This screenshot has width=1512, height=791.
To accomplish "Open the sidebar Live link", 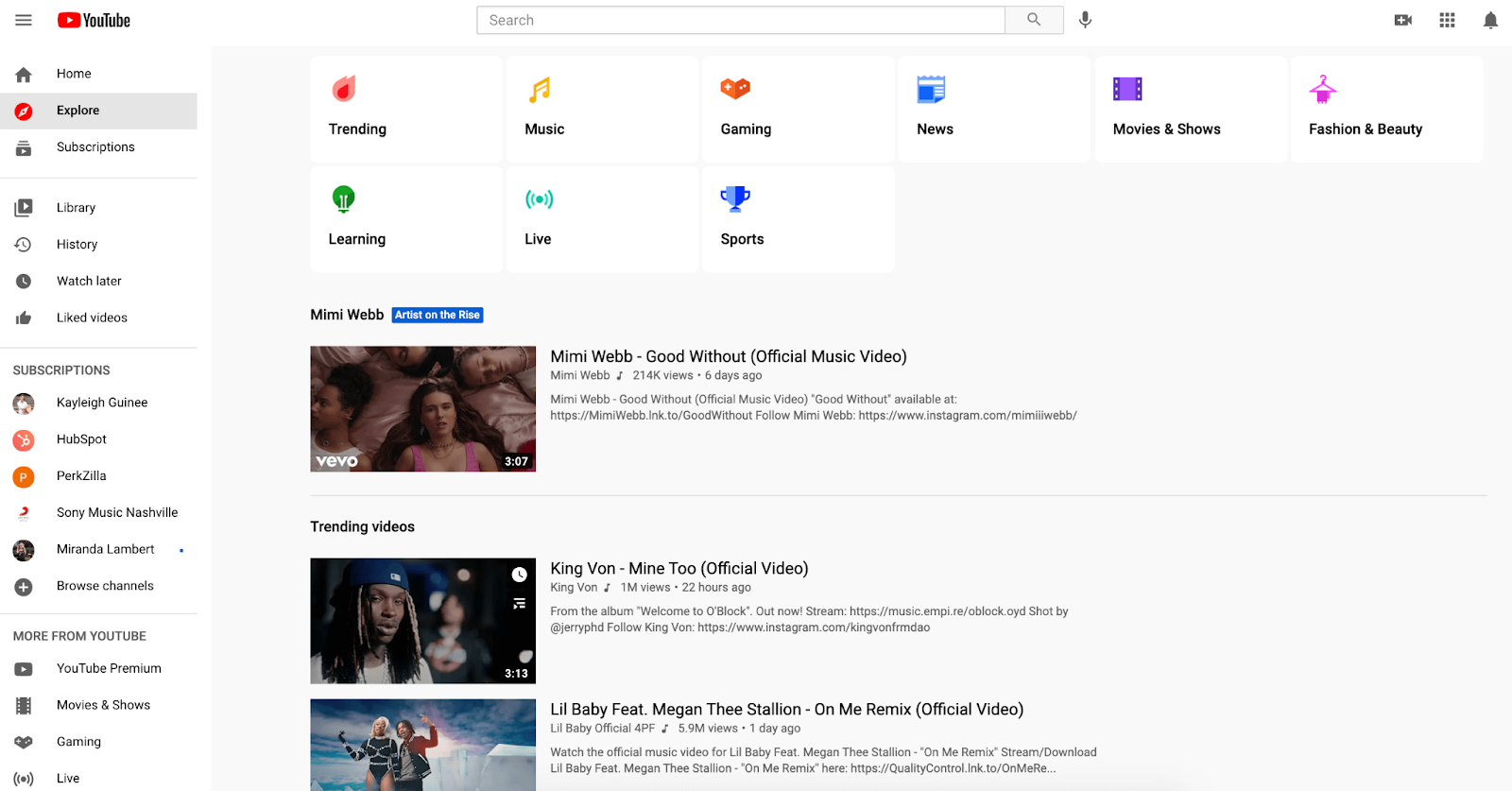I will coord(98,779).
